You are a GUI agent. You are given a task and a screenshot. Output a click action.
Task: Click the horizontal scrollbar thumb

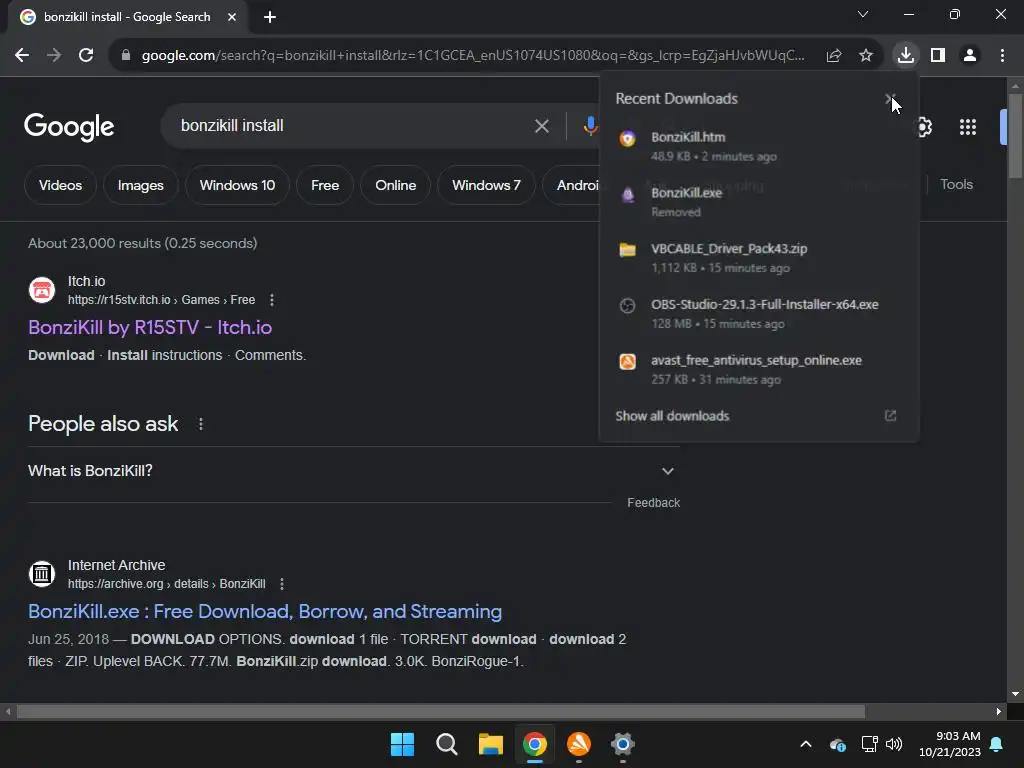click(441, 711)
